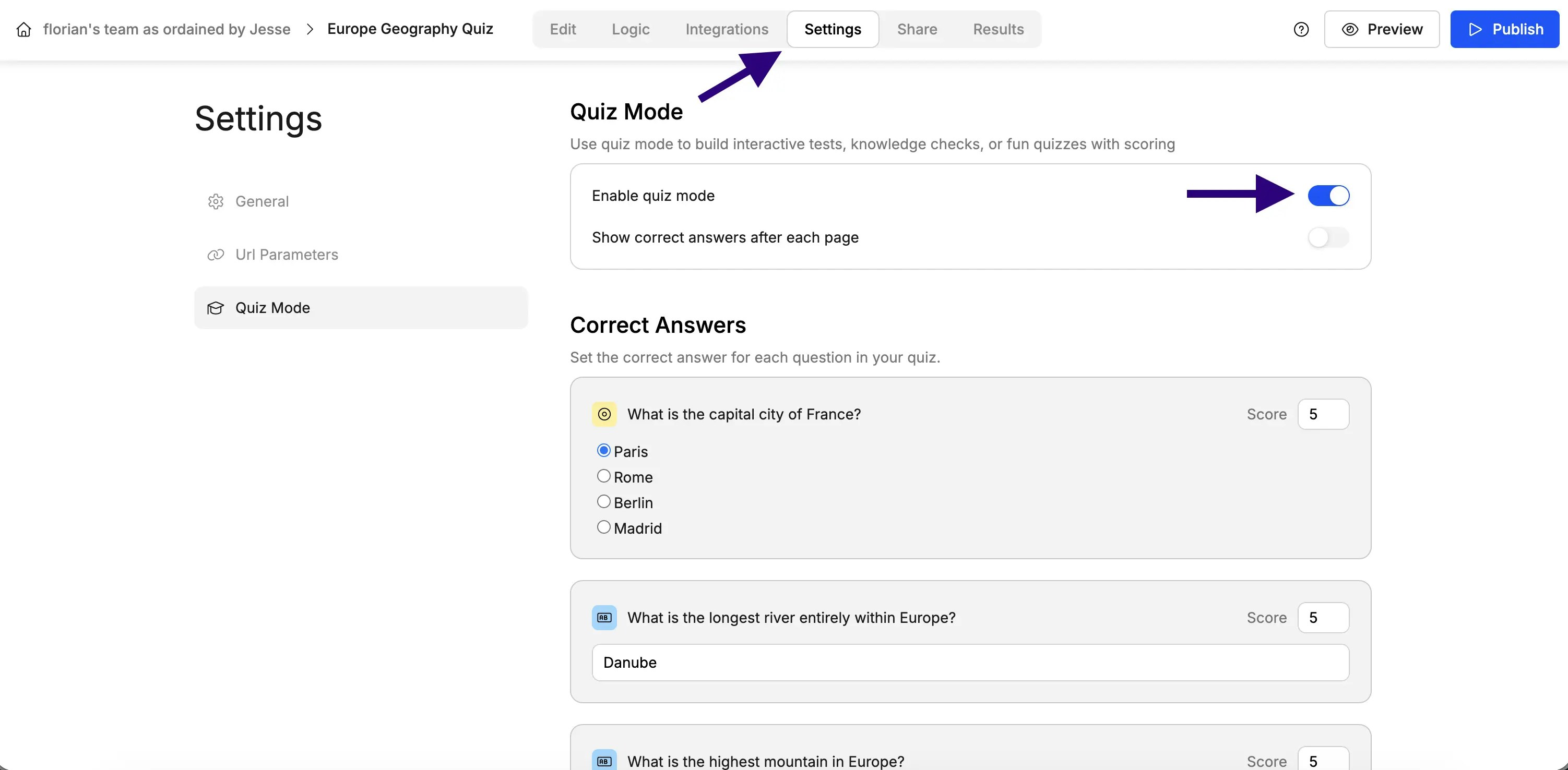The width and height of the screenshot is (1568, 770).
Task: Select Rome as the correct answer
Action: (x=603, y=476)
